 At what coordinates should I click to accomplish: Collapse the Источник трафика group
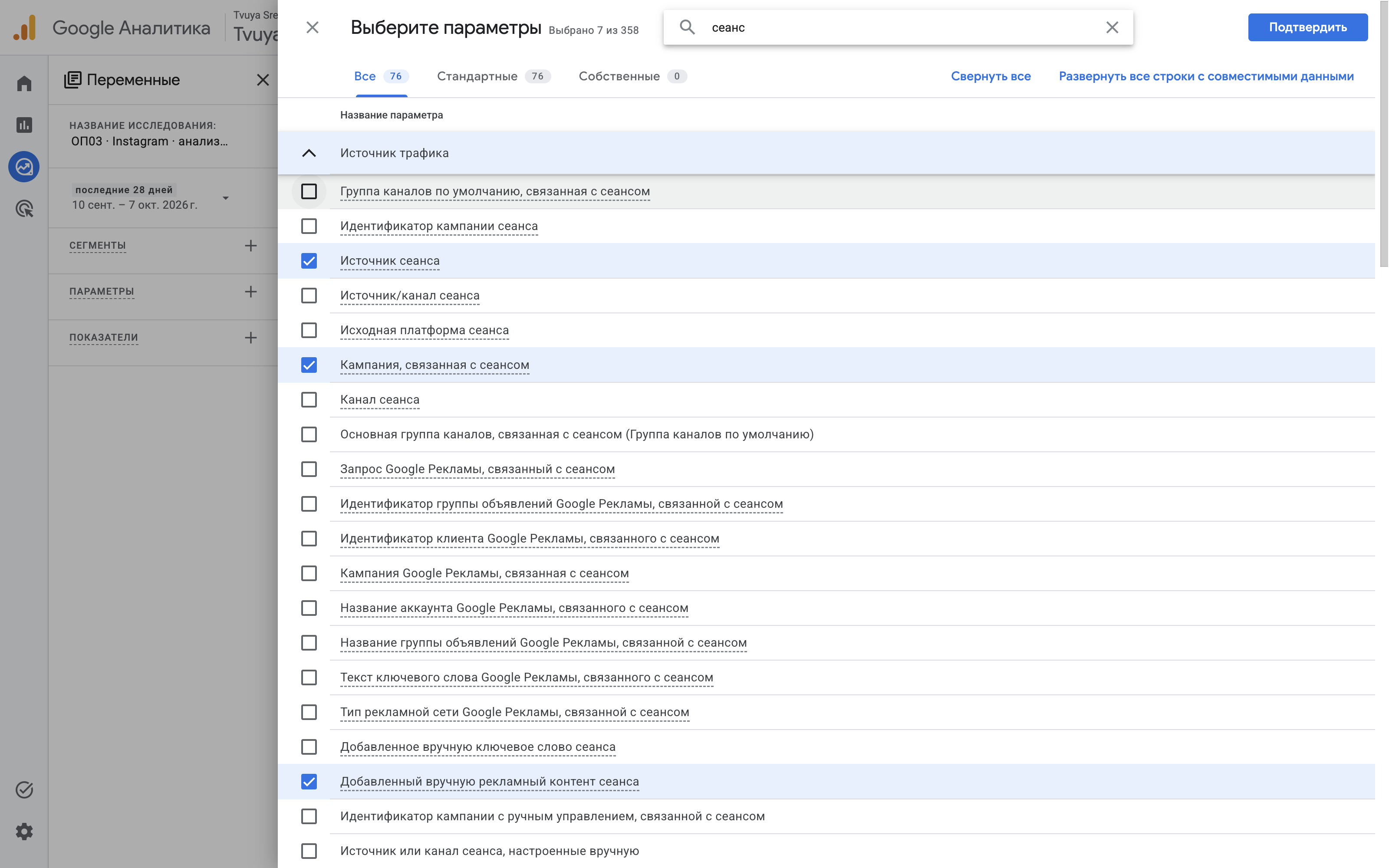tap(309, 153)
